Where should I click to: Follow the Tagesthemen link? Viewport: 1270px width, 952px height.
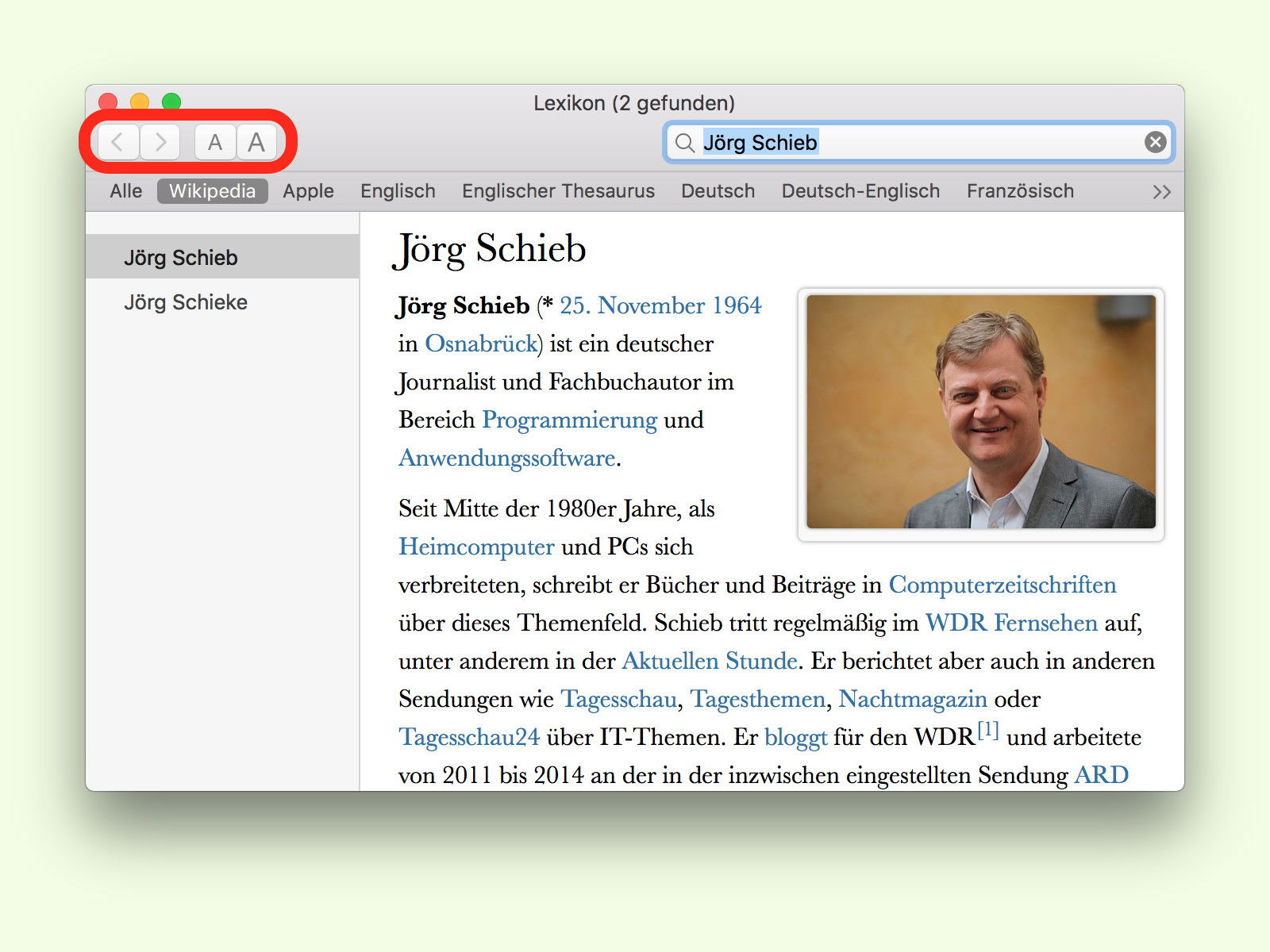(x=758, y=699)
